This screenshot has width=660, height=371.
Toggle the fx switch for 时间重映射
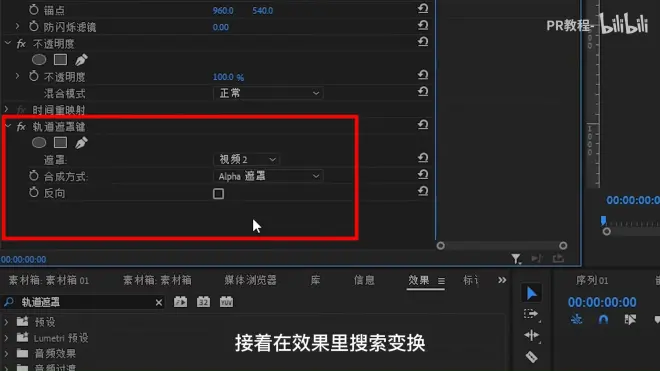tap(21, 110)
